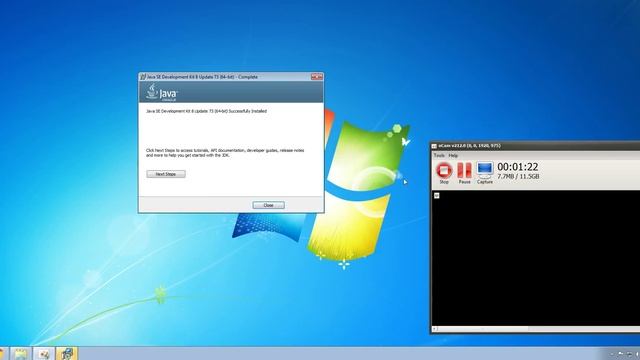Image resolution: width=640 pixels, height=360 pixels.
Task: Stop the oCam recording
Action: 444,173
